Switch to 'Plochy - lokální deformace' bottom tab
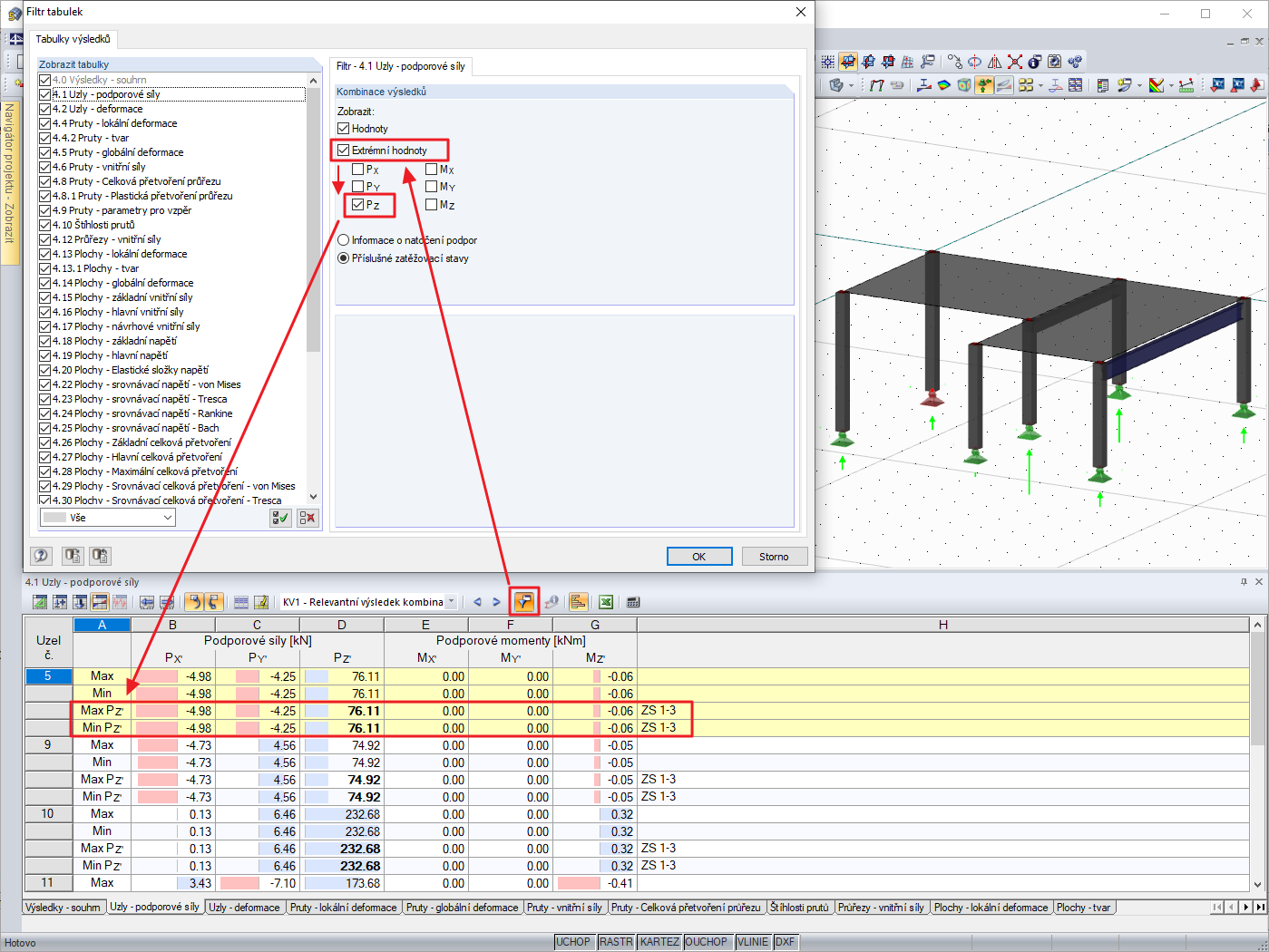This screenshot has height=952, width=1269. coord(991,908)
